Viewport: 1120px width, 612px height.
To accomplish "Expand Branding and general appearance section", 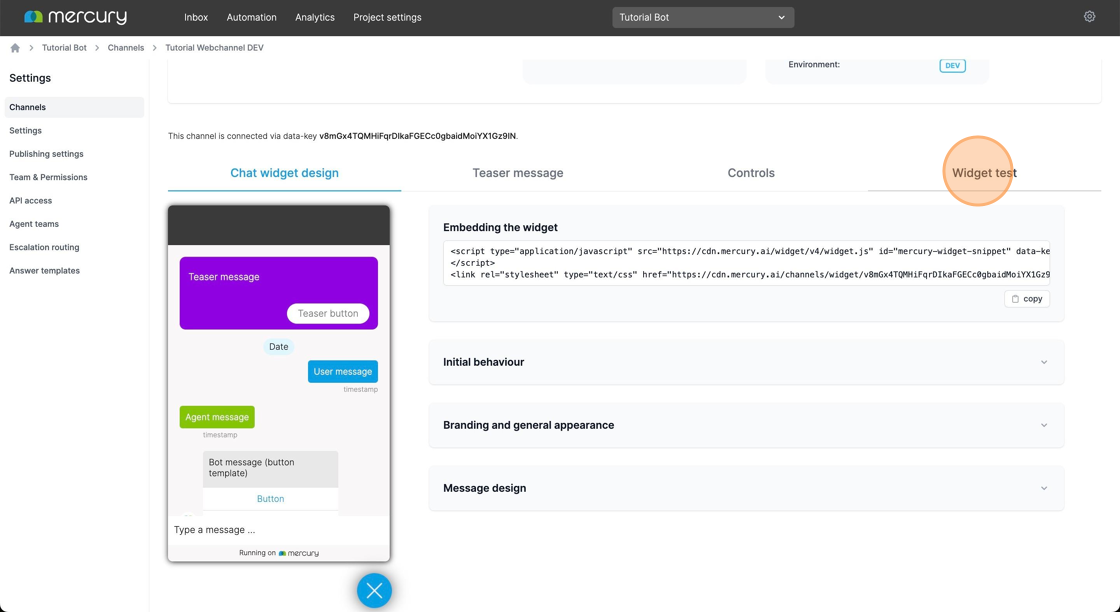I will 746,425.
